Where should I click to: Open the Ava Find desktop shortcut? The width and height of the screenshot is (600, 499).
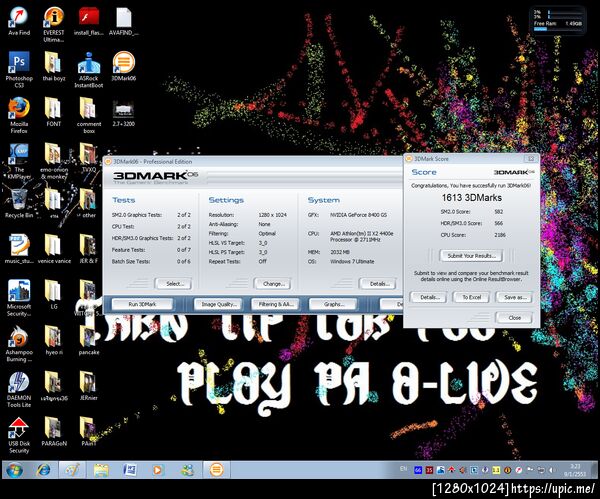tap(19, 22)
